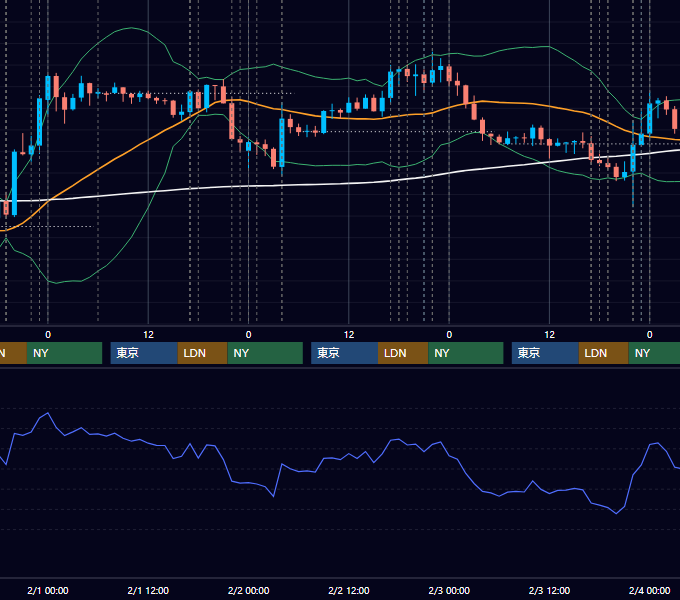Click the 2/1 12:00 date label
Viewport: 680px width, 600px height.
(148, 590)
